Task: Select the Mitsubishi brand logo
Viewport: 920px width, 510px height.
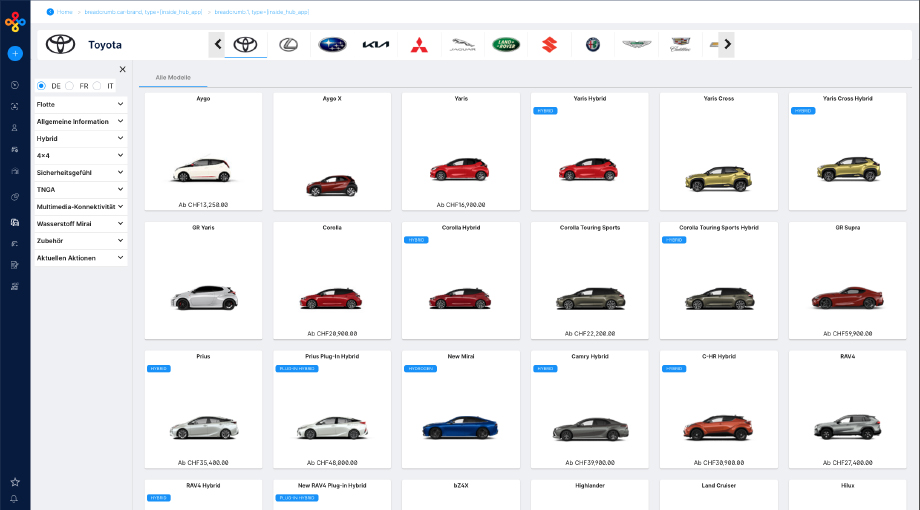Action: click(x=419, y=45)
